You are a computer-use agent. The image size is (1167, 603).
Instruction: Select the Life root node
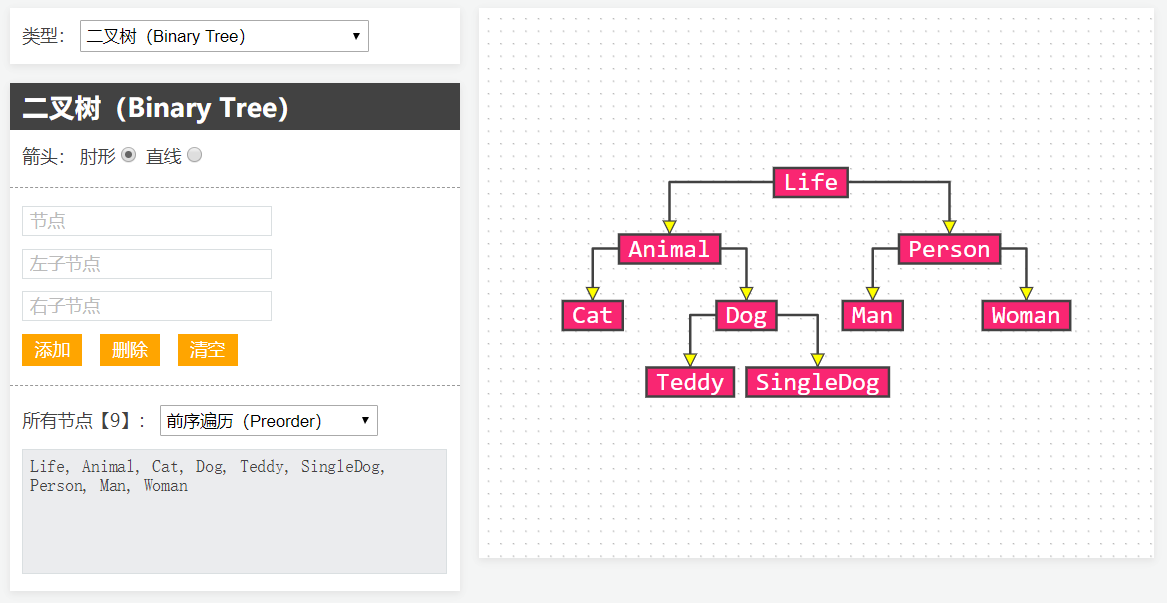point(810,182)
